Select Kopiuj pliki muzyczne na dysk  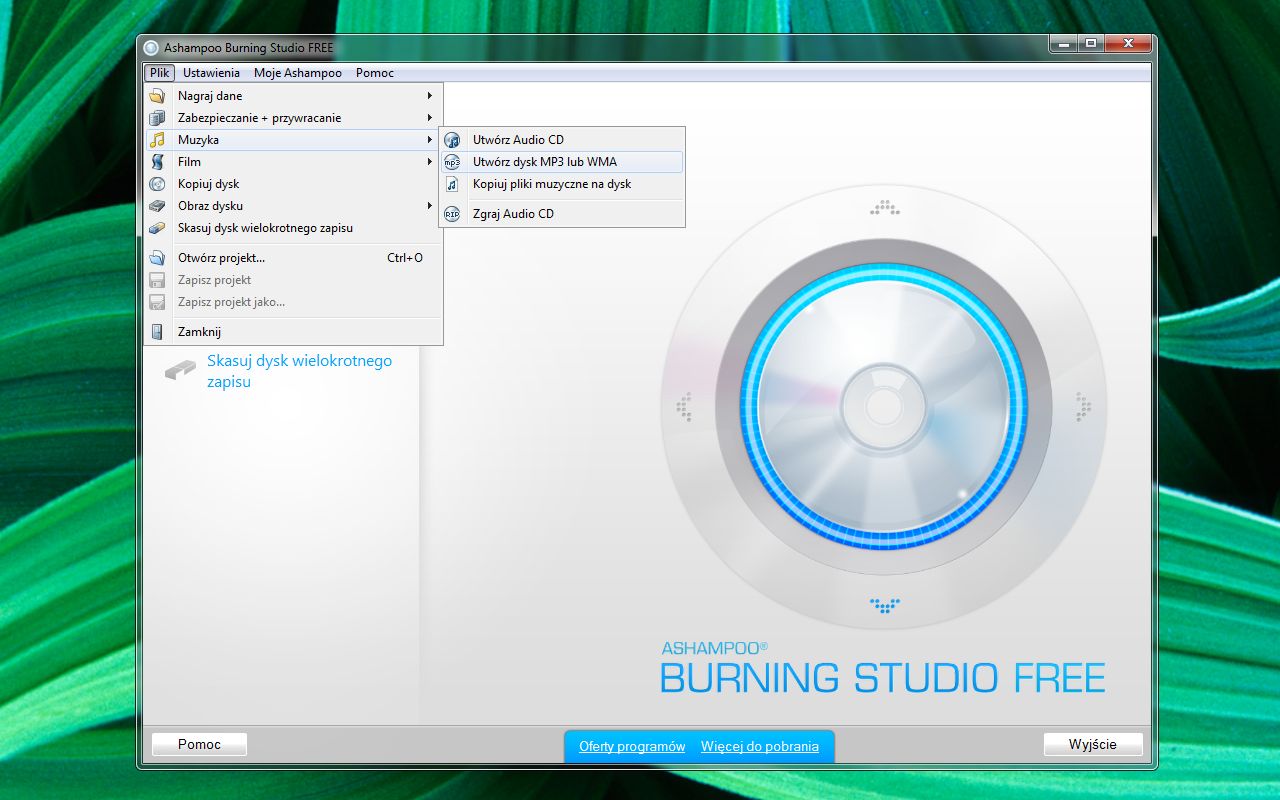coord(562,184)
